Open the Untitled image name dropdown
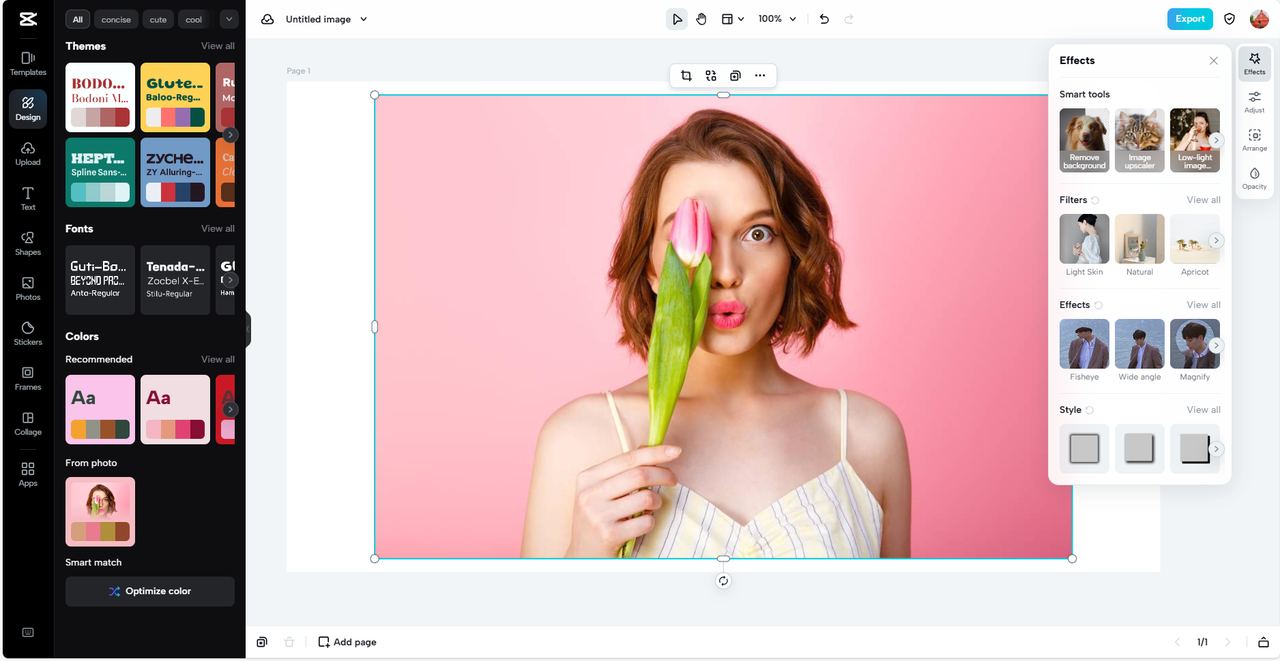Image resolution: width=1280 pixels, height=661 pixels. click(326, 19)
